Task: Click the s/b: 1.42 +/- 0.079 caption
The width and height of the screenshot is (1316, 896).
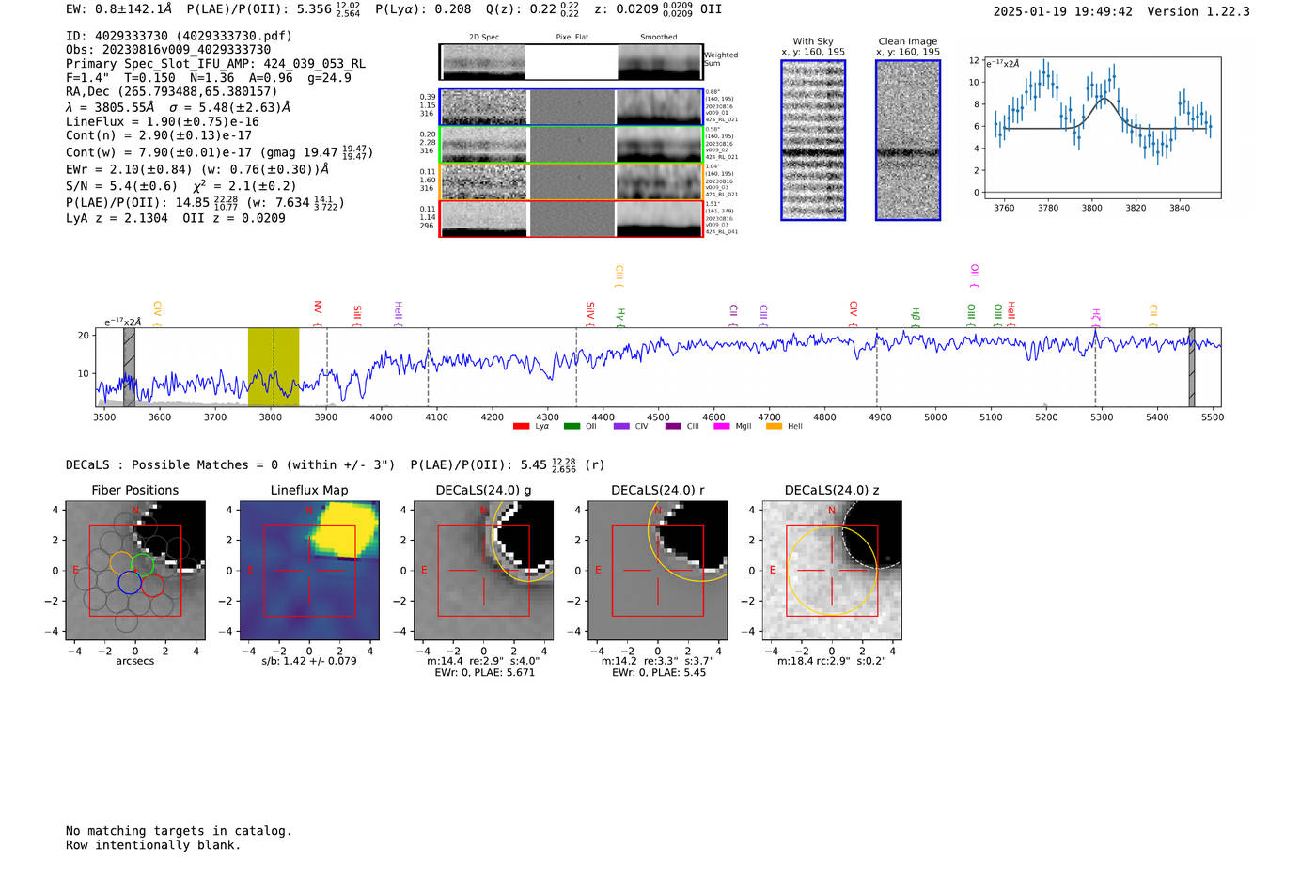Action: point(309,661)
